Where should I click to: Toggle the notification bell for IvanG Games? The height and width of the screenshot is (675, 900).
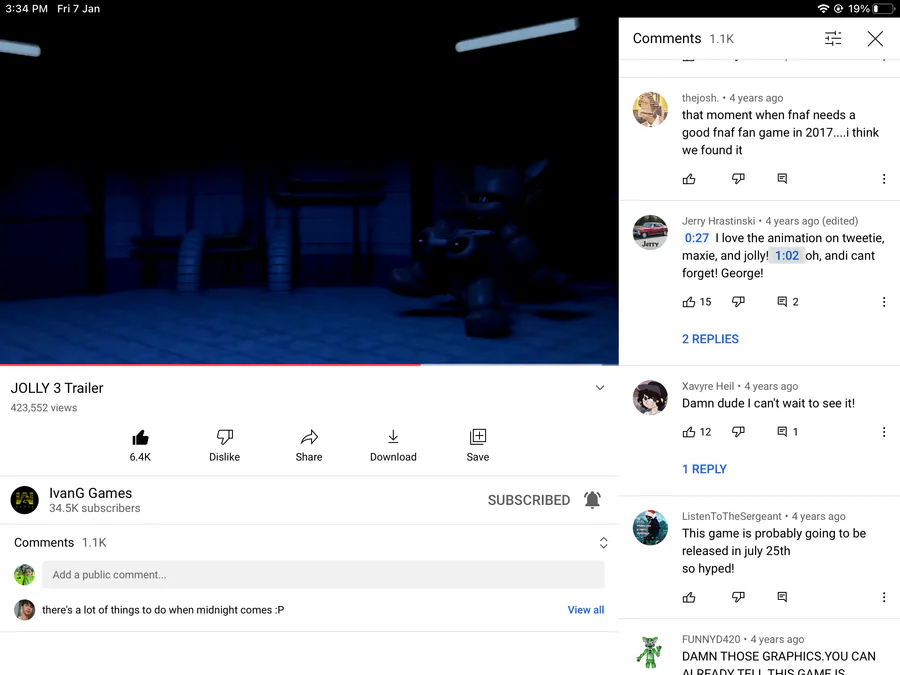[x=592, y=500]
